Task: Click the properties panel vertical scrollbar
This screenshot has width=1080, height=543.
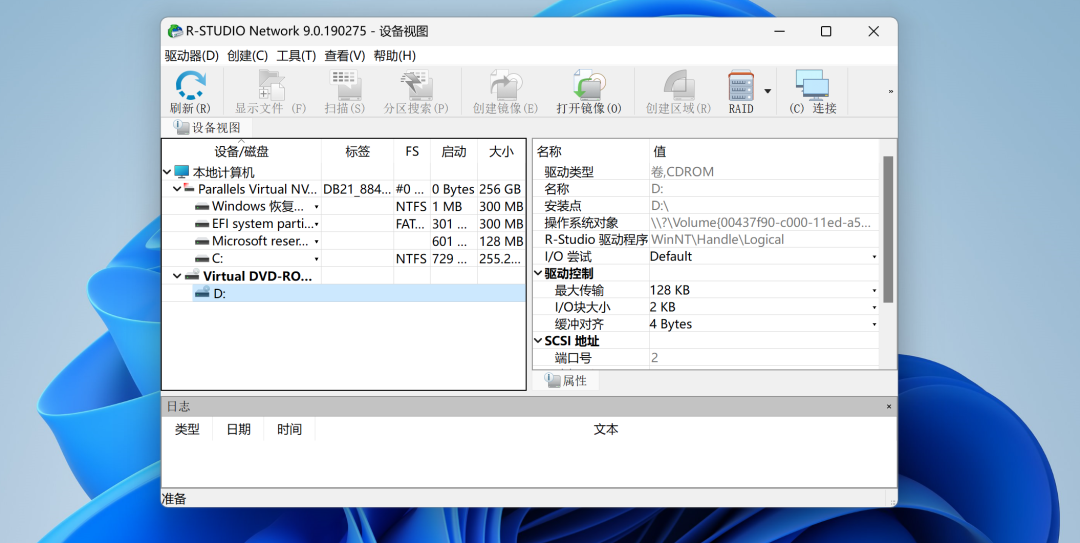Action: click(x=888, y=229)
